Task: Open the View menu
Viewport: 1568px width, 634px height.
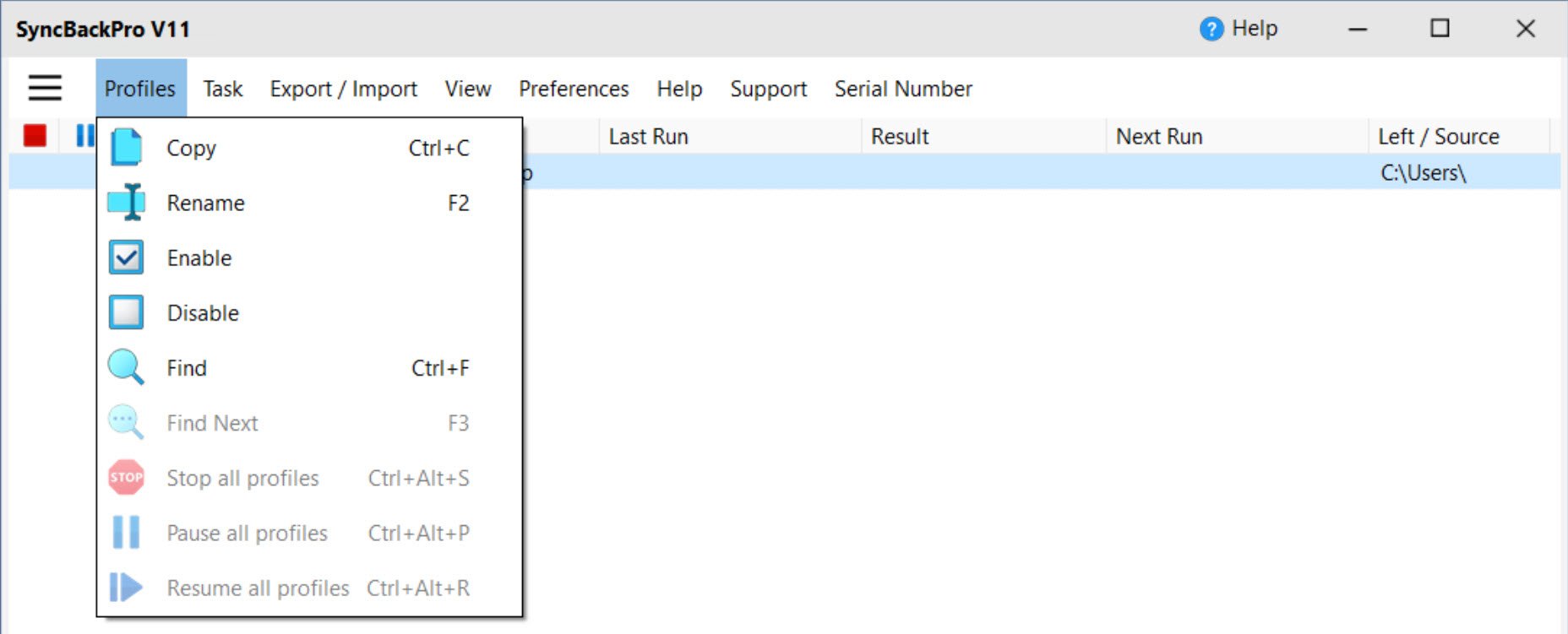Action: pyautogui.click(x=468, y=89)
